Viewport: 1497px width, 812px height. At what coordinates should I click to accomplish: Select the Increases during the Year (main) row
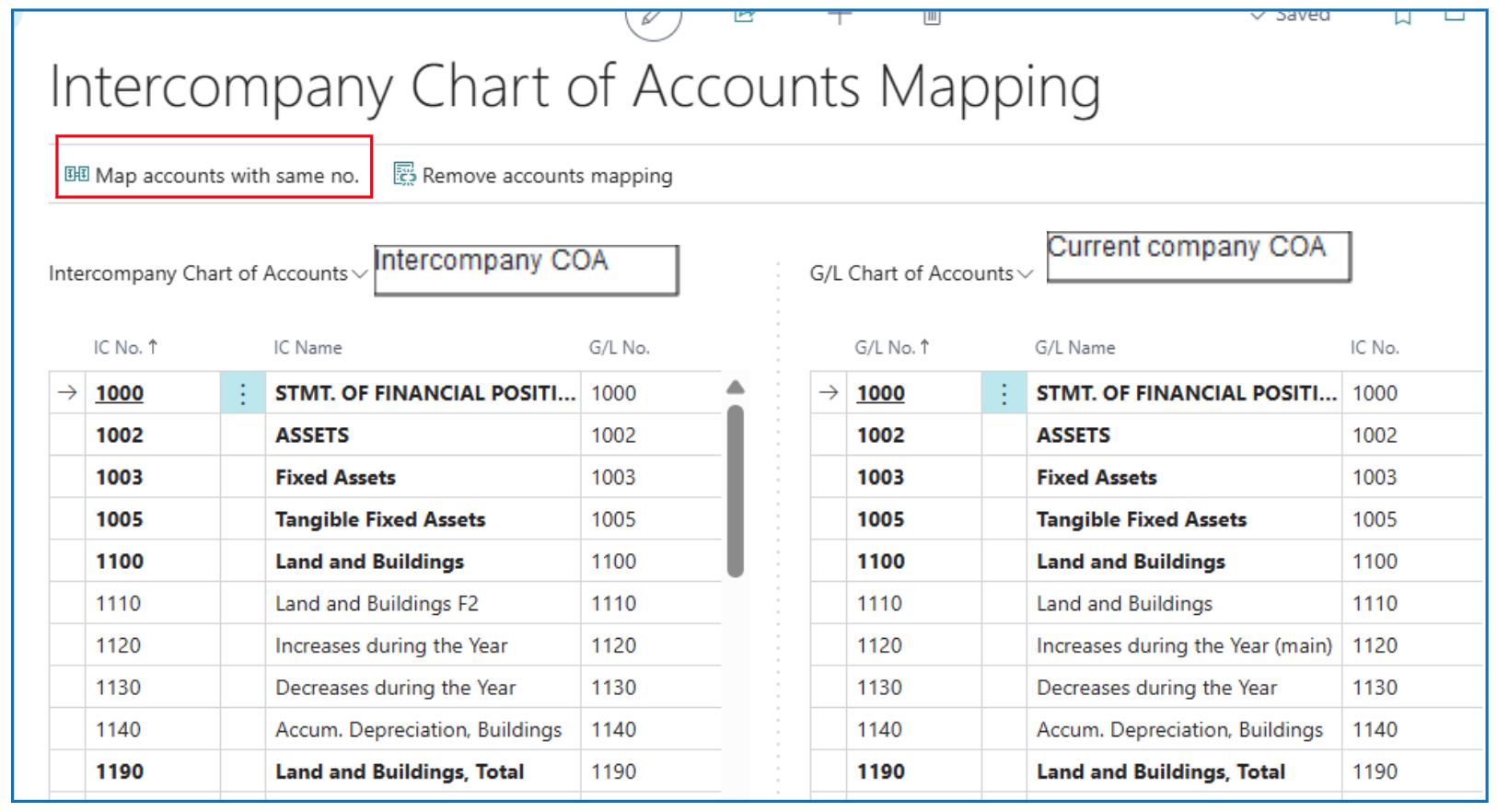coord(1183,646)
